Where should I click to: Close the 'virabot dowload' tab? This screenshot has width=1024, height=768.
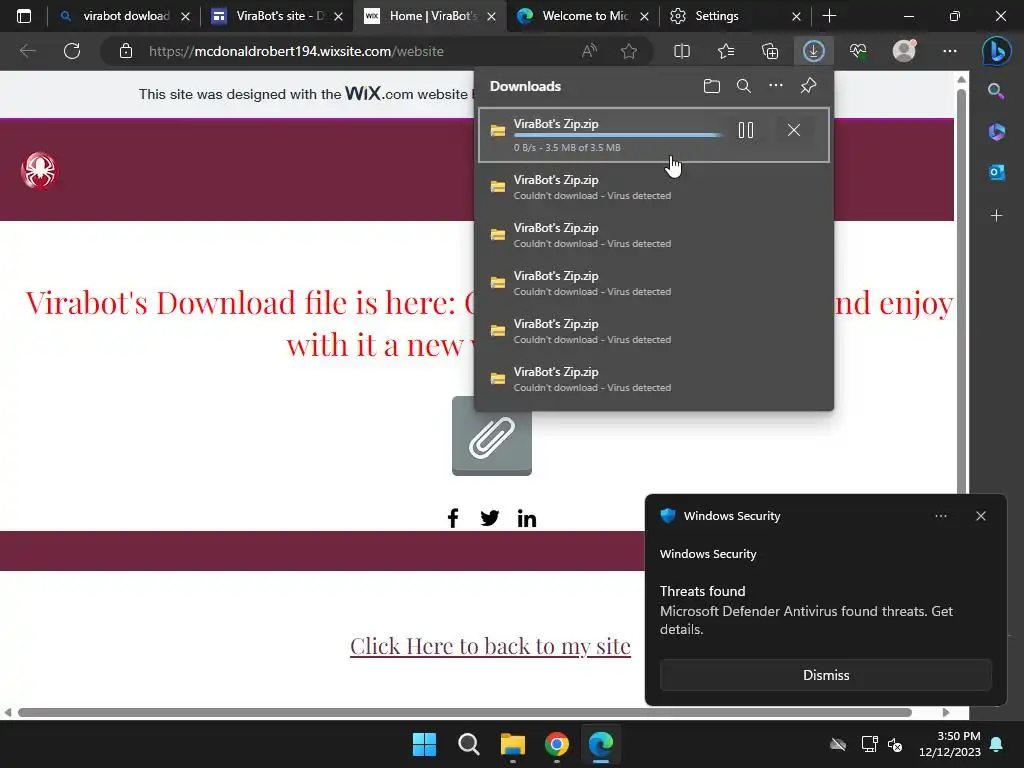(185, 16)
